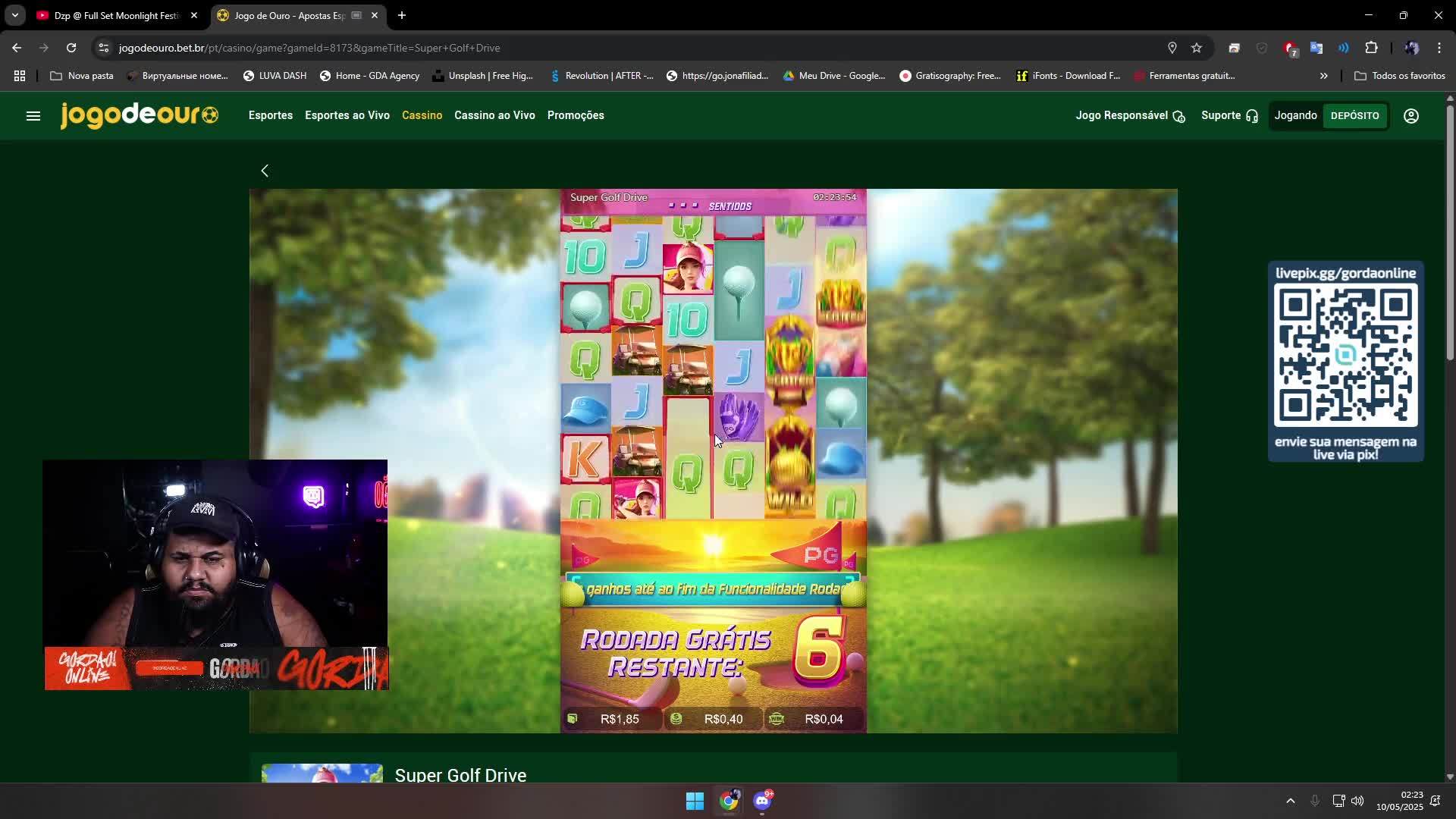Screen dimensions: 1456x819
Task: View site information icon in address bar
Action: (x=104, y=48)
